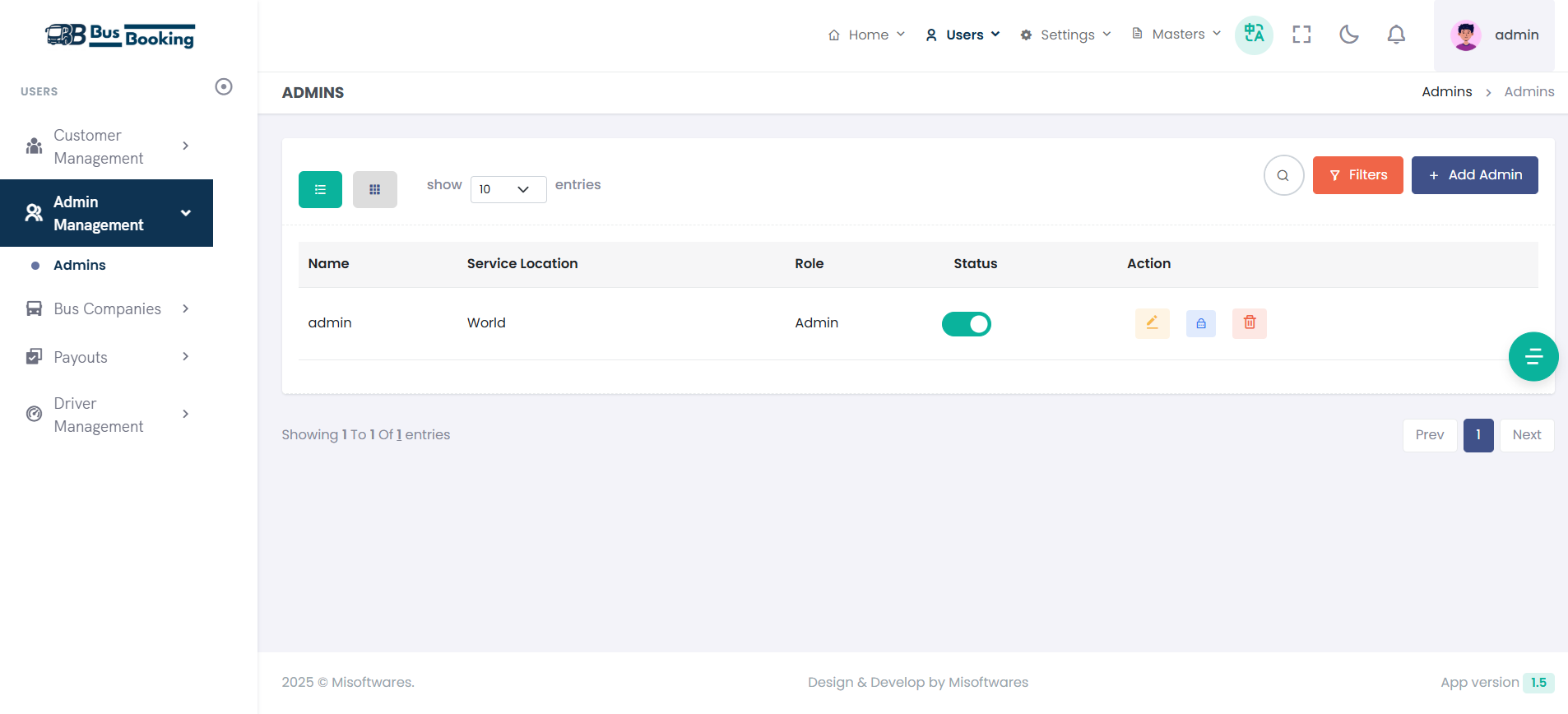
Task: Open the floating green menu button
Action: click(1533, 356)
